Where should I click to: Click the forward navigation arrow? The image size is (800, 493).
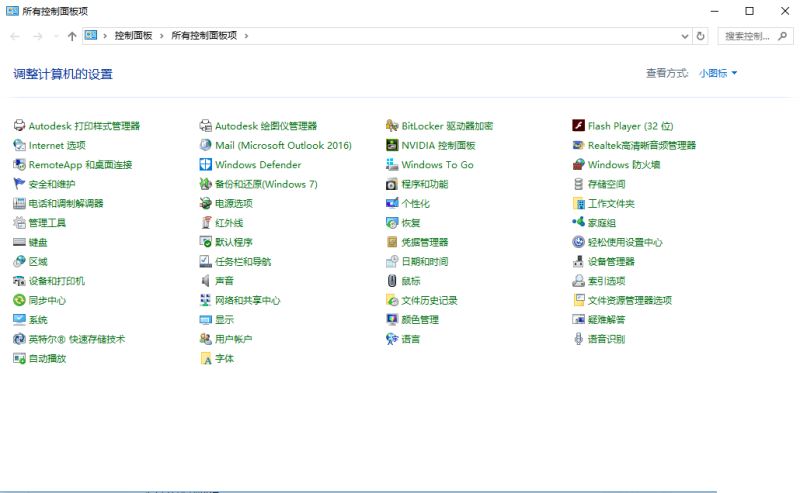point(37,36)
